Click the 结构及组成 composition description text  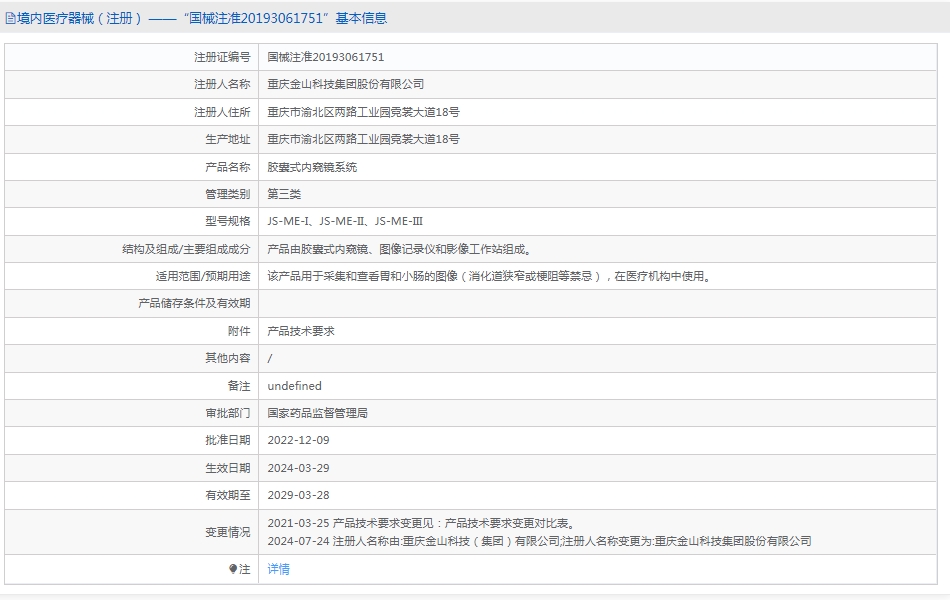tap(399, 249)
